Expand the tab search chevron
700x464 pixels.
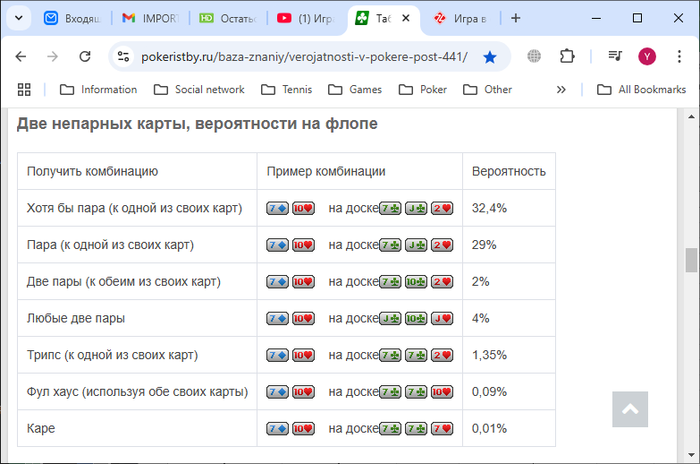pos(19,18)
